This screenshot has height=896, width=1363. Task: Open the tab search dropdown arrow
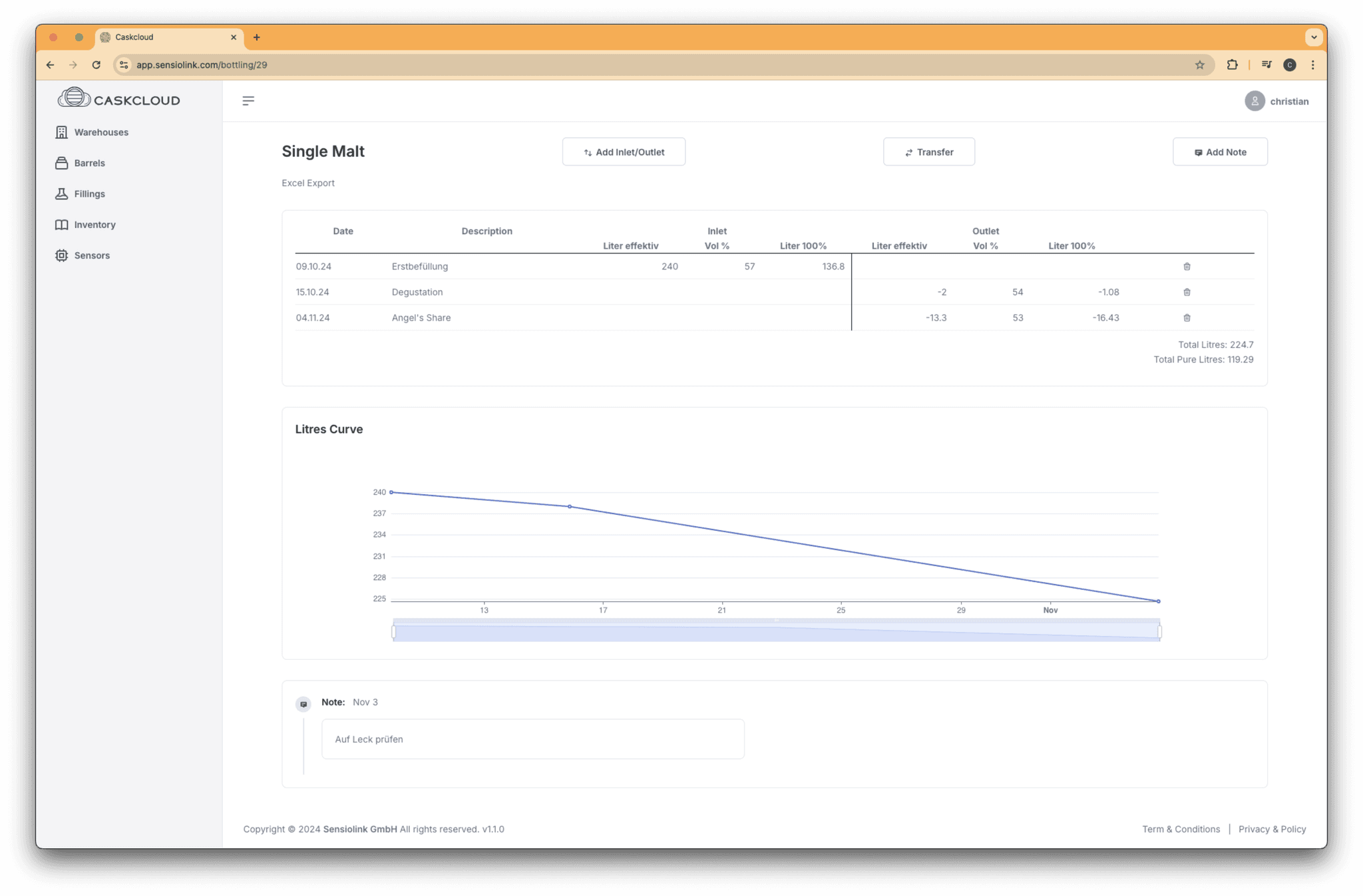1314,37
